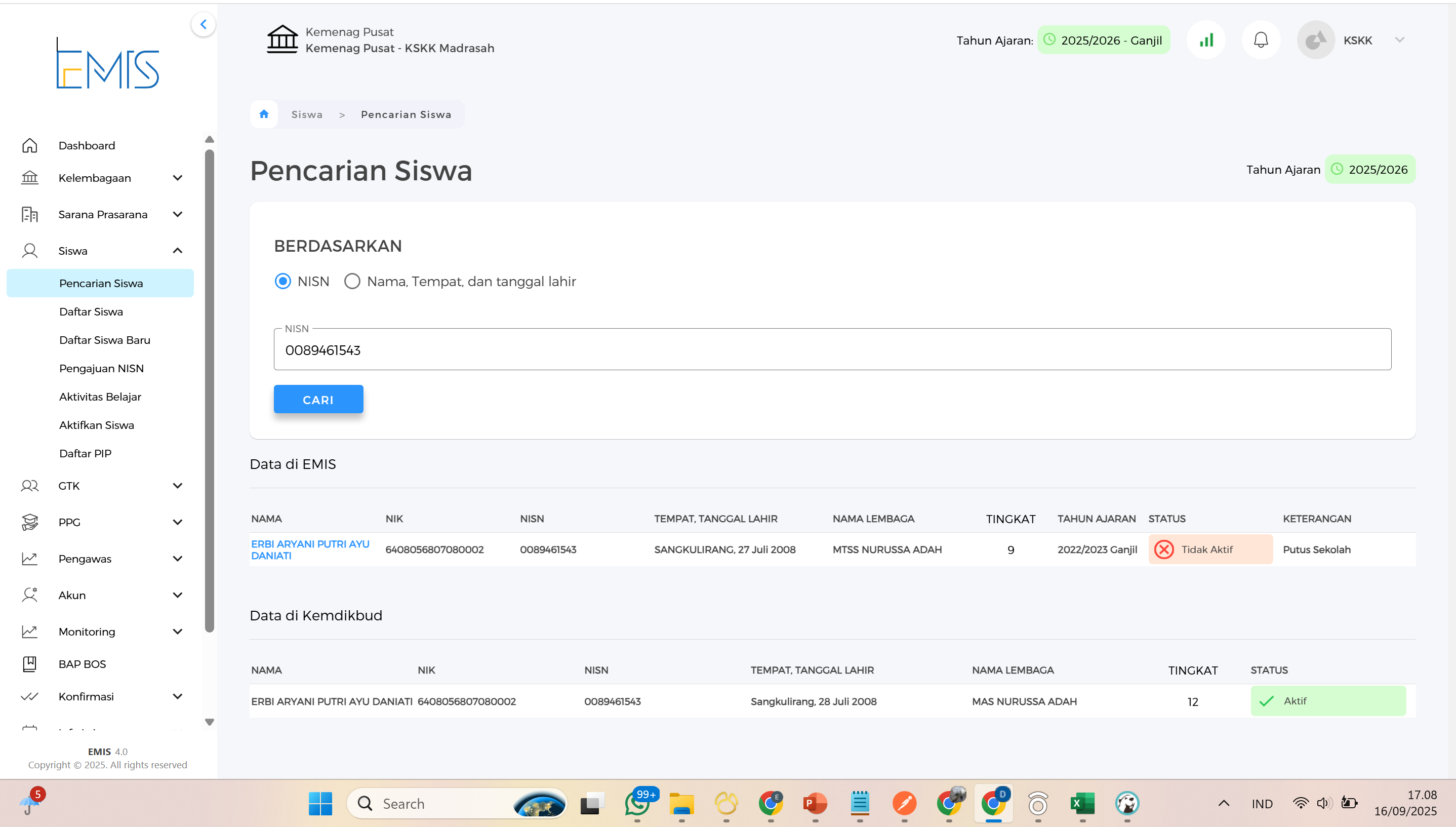The height and width of the screenshot is (827, 1456).
Task: Open WhatsApp from the taskbar
Action: pos(638,804)
